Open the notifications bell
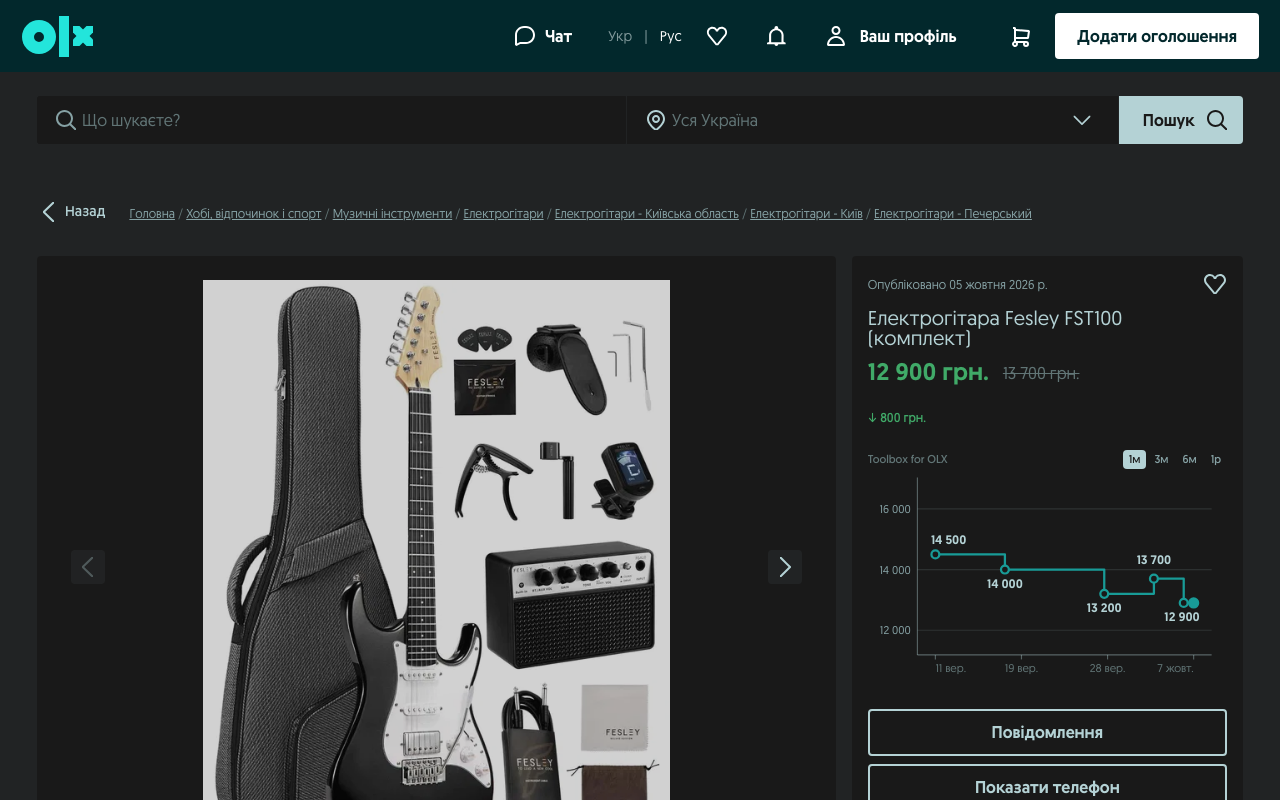This screenshot has width=1280, height=800. point(776,36)
